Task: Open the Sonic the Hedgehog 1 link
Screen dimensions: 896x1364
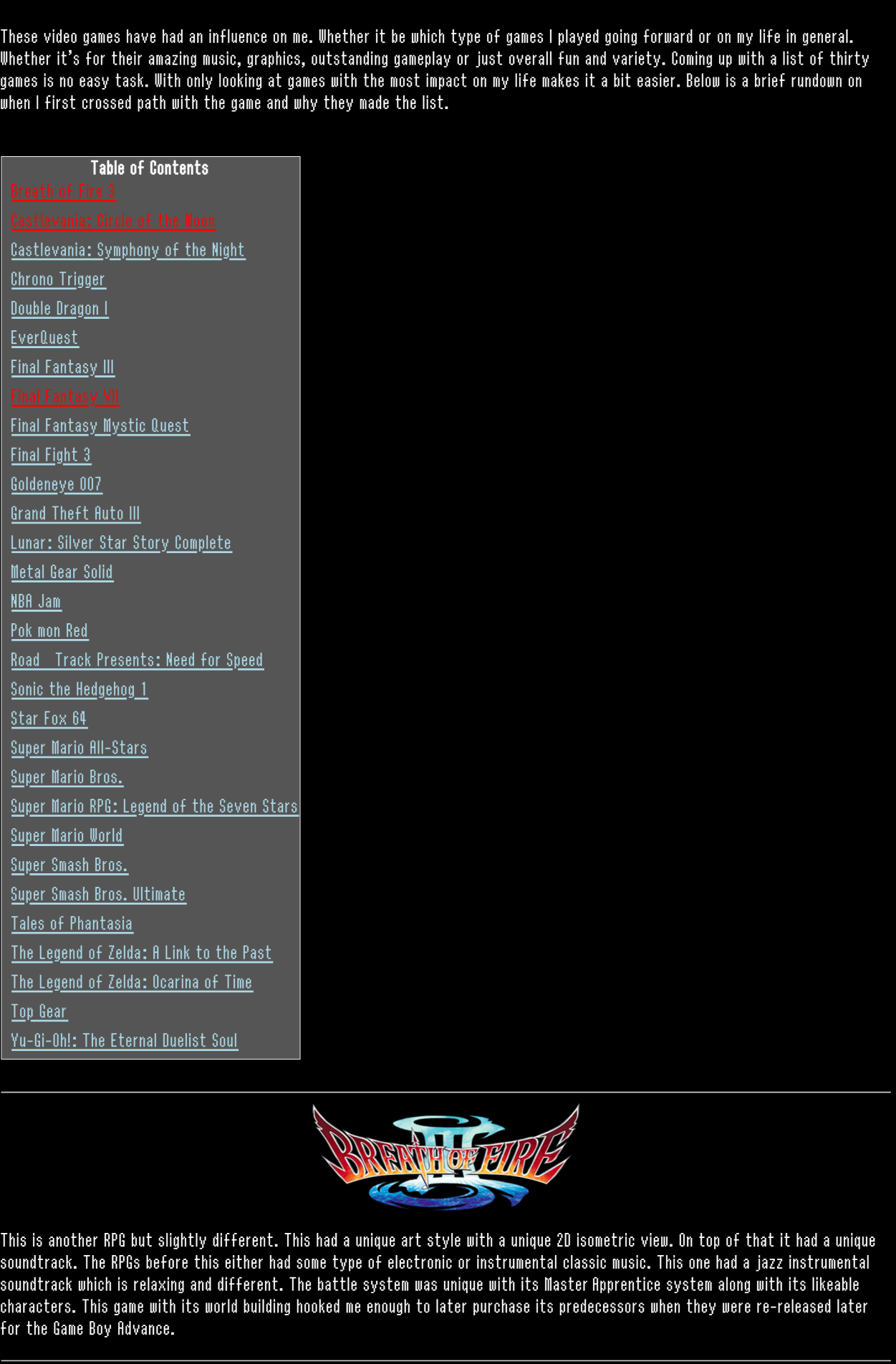Action: point(80,690)
